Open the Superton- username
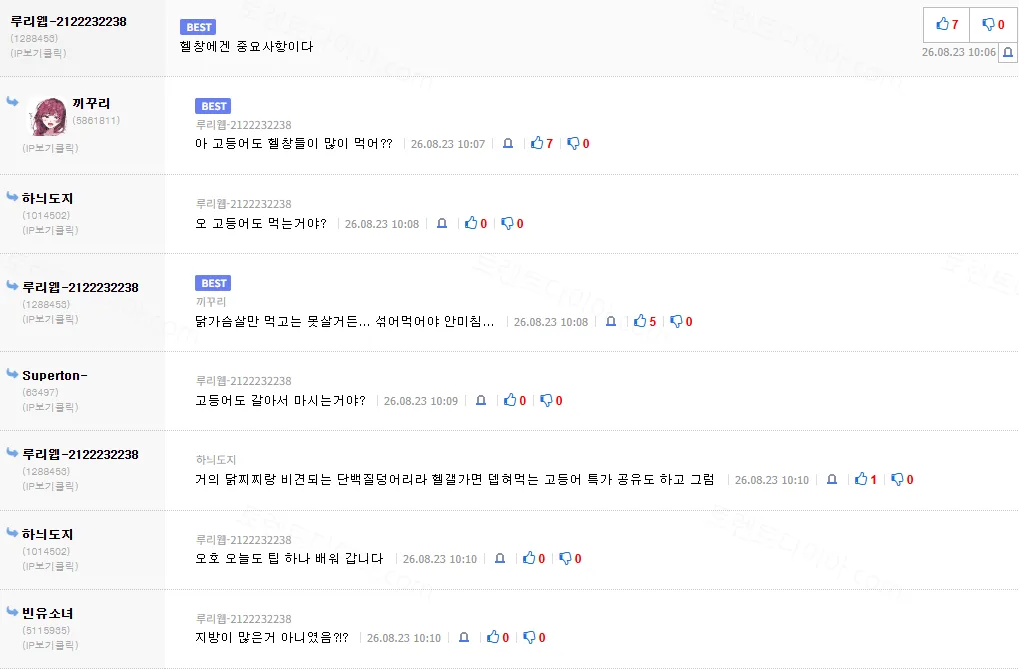Viewport: 1019px width, 669px height. point(55,375)
